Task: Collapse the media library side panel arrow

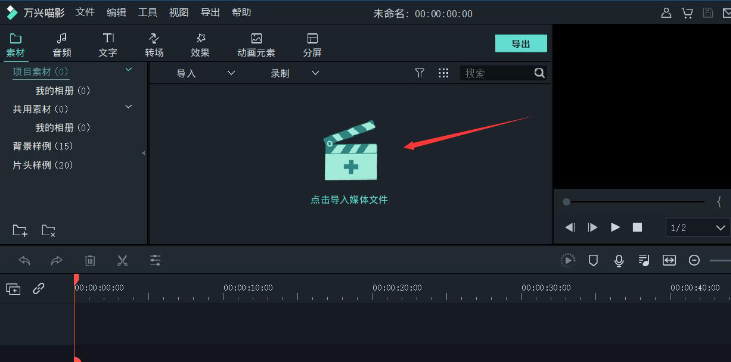Action: coord(144,153)
